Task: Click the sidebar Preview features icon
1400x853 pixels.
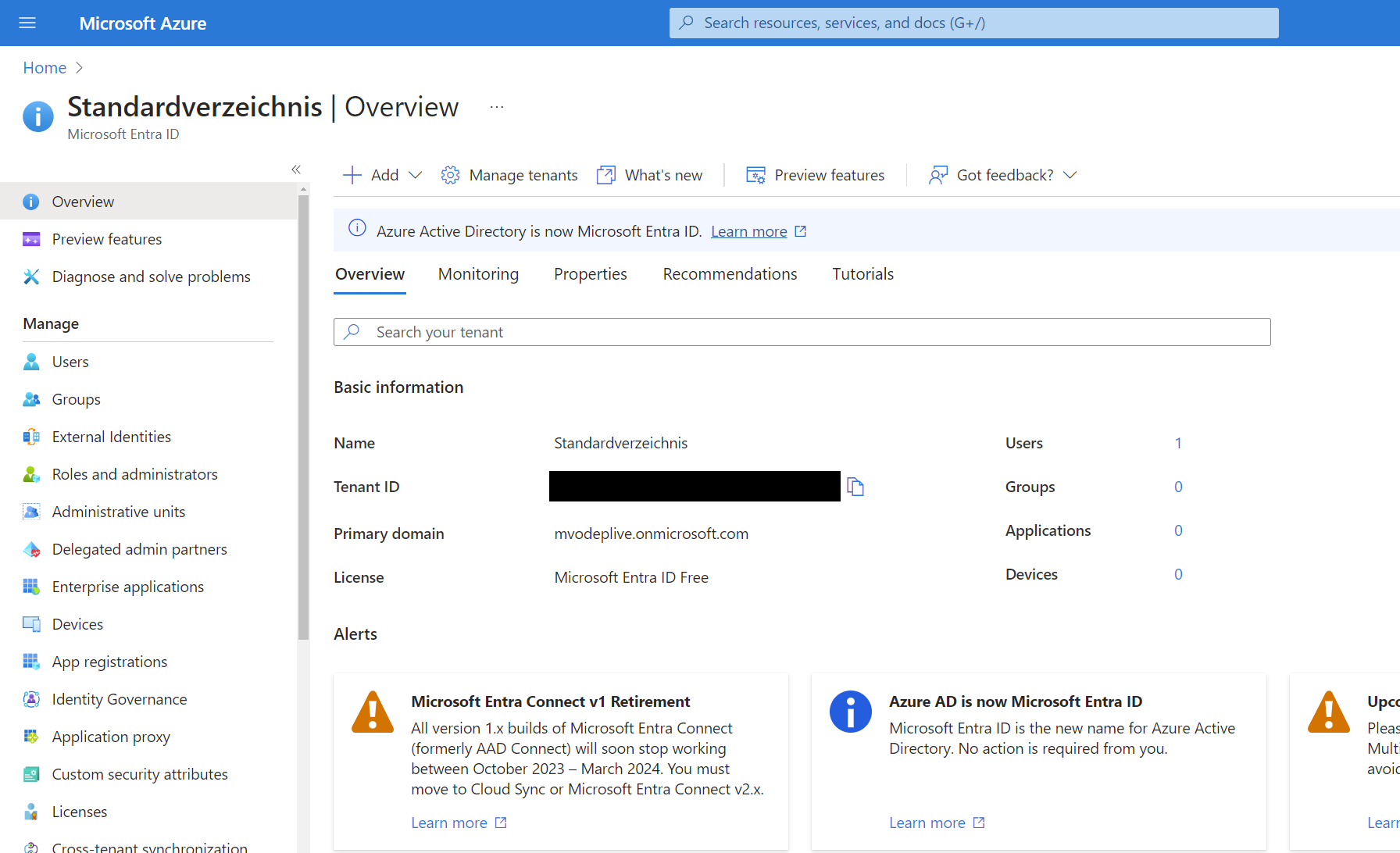Action: [31, 239]
